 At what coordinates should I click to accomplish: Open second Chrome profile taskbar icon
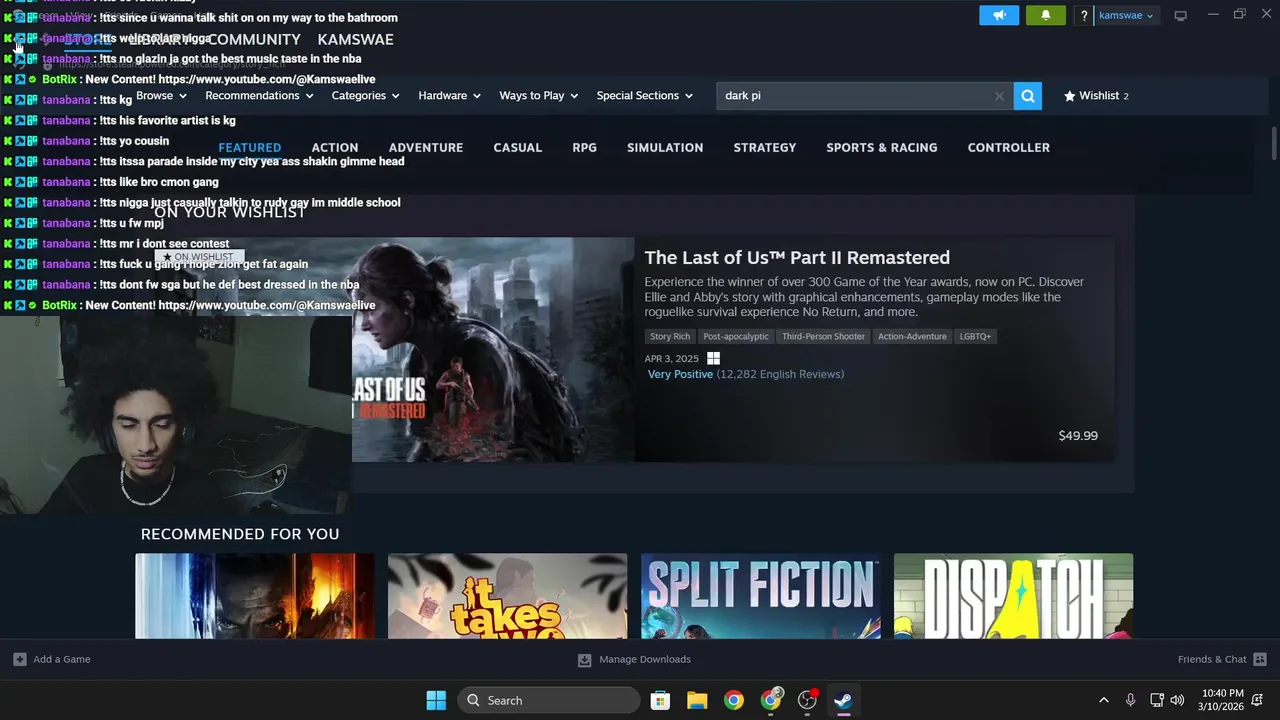771,700
